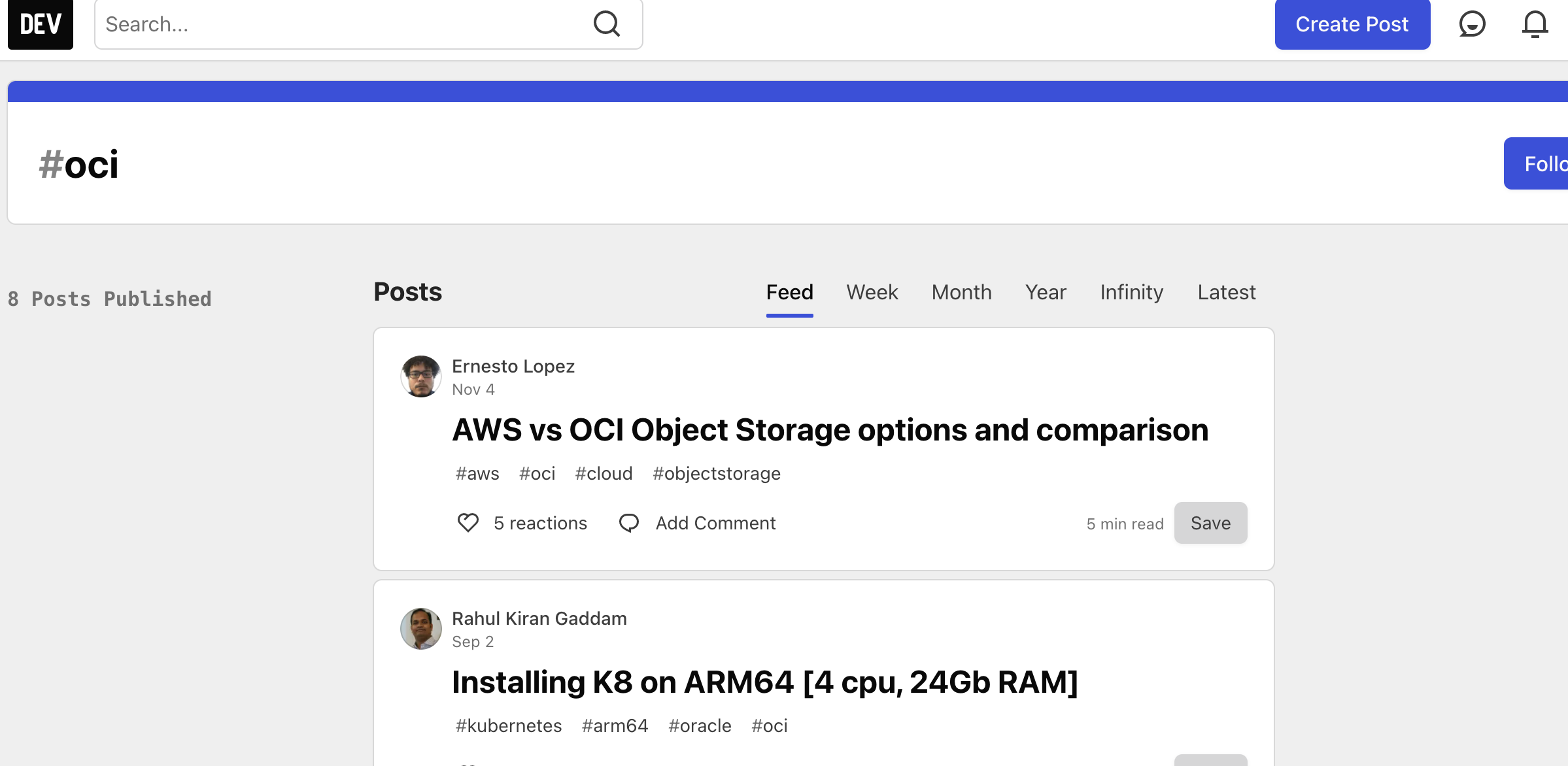The width and height of the screenshot is (1568, 766).
Task: Click the heart reactions icon on AWS vs OCI post
Action: [x=468, y=522]
